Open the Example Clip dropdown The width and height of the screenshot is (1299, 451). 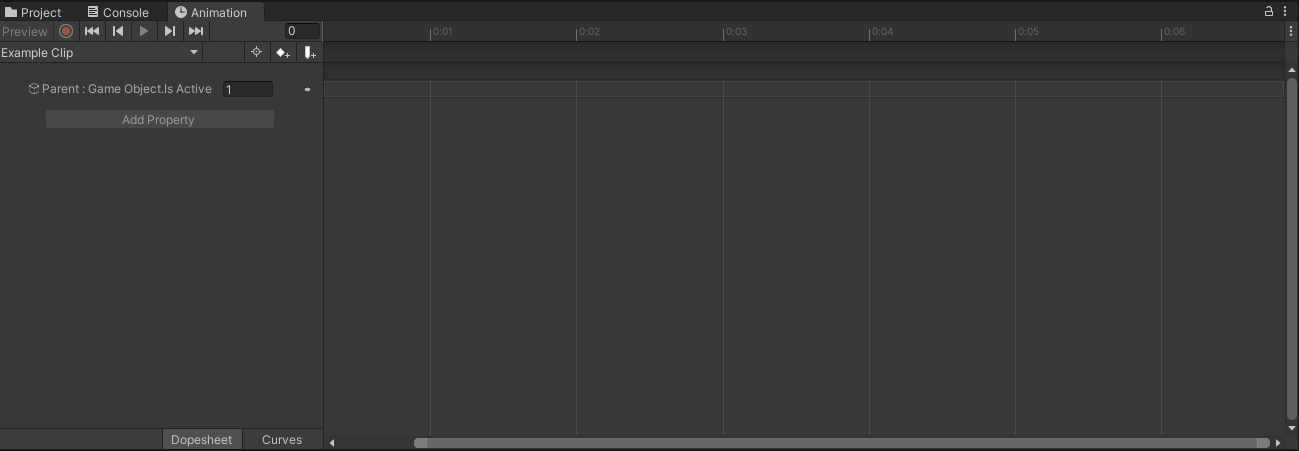(x=101, y=53)
